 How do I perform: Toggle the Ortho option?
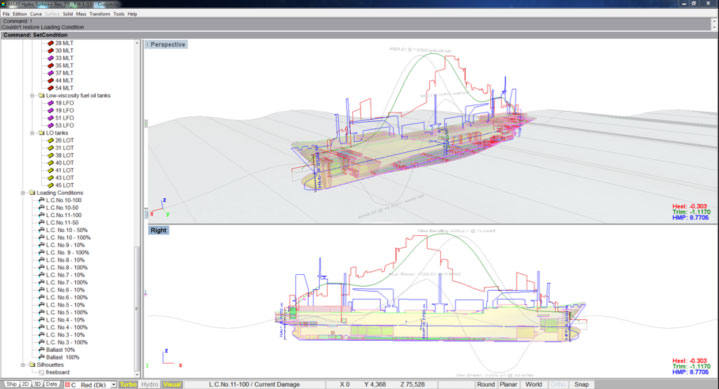click(x=558, y=384)
